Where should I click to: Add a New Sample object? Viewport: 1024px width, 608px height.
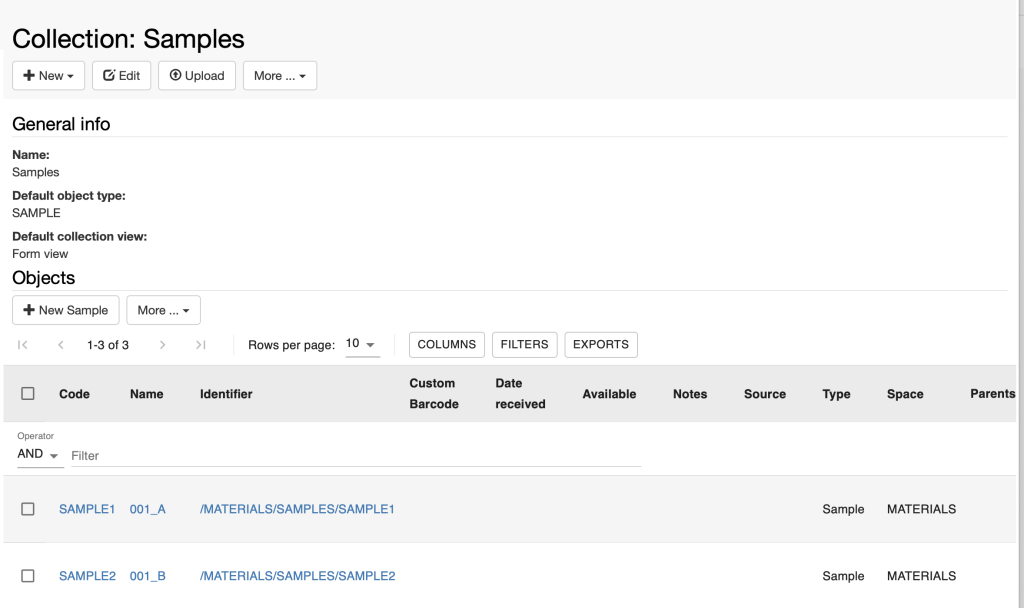tap(65, 310)
